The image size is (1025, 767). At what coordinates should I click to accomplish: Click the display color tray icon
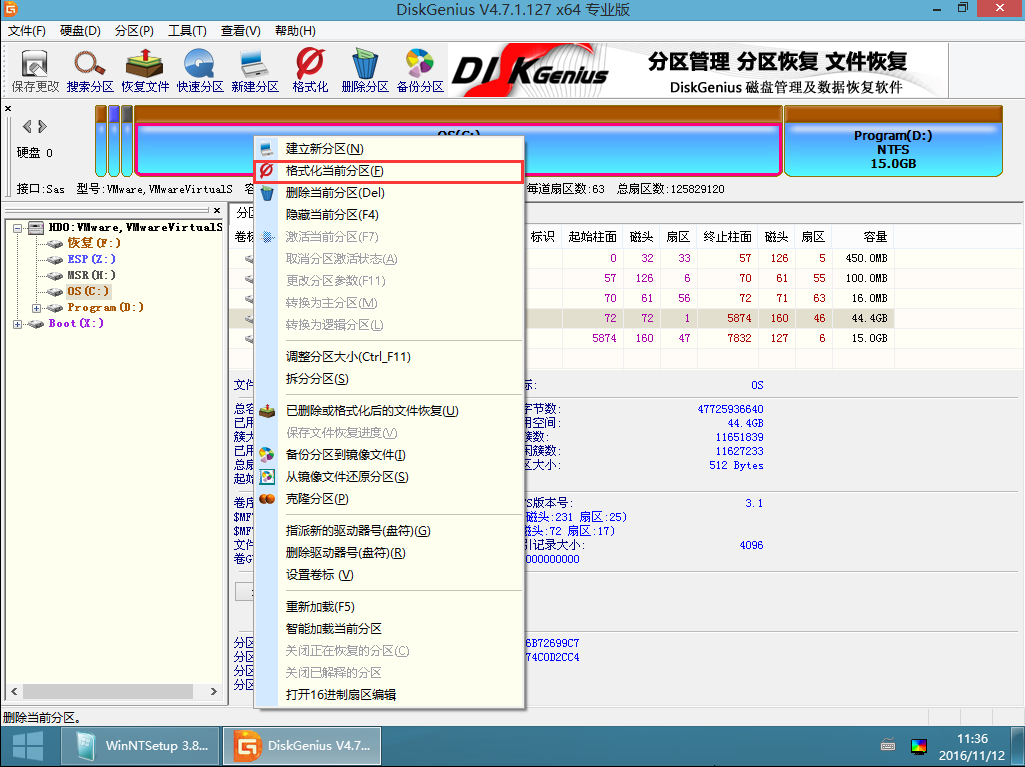point(918,746)
